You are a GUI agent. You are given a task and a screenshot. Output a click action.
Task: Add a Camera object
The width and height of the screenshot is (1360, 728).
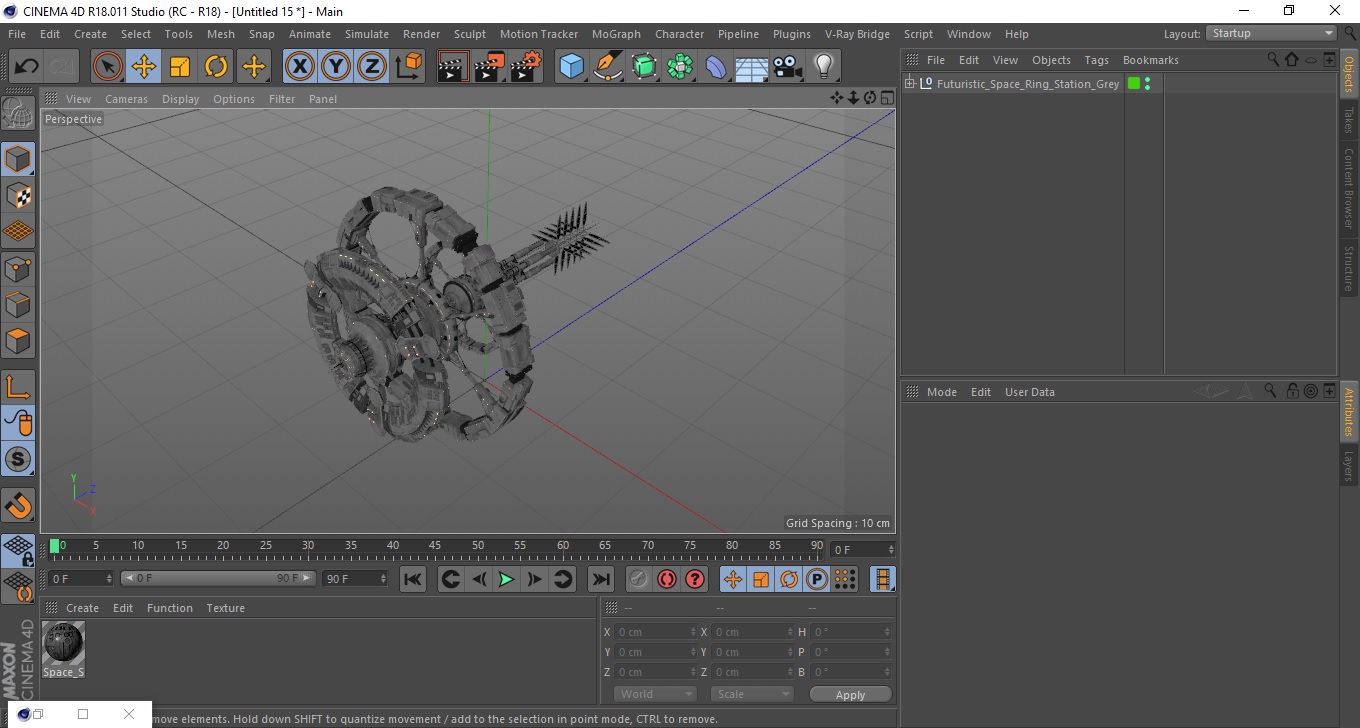[x=788, y=67]
